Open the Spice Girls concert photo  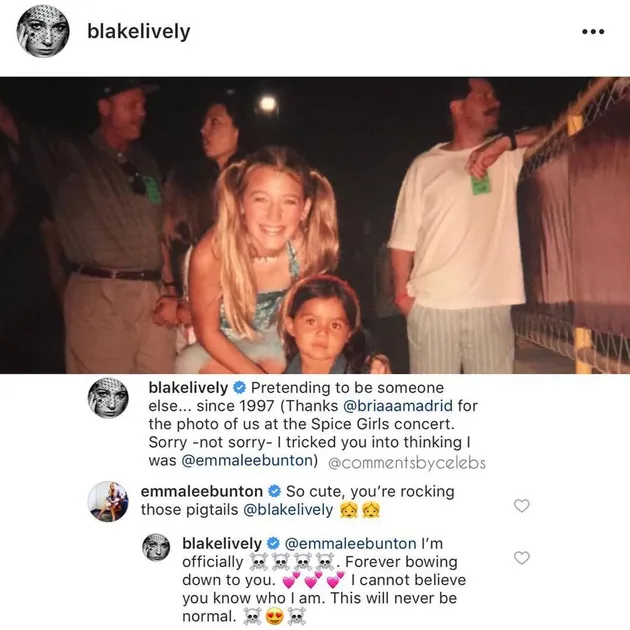point(315,225)
